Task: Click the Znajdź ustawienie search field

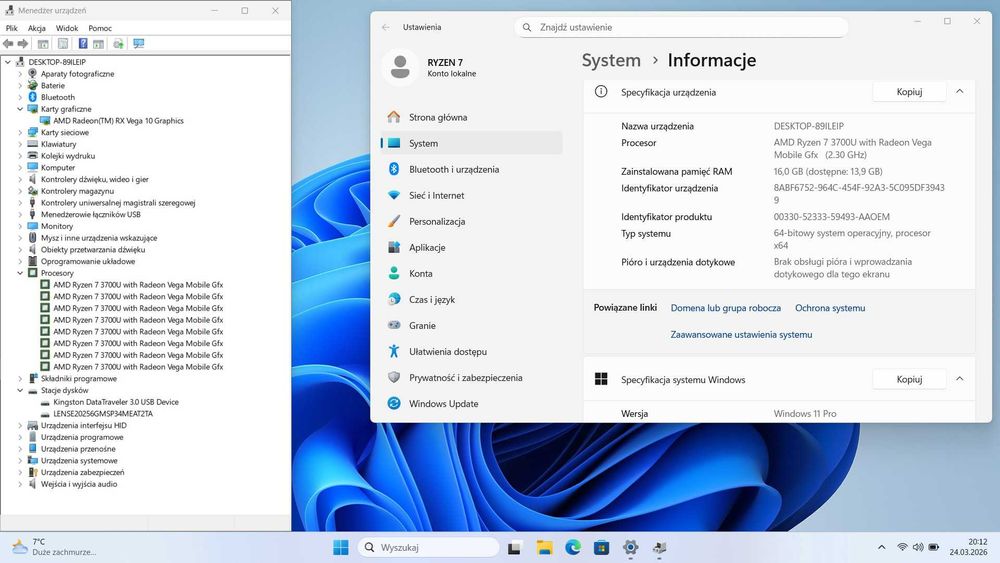Action: (x=681, y=27)
